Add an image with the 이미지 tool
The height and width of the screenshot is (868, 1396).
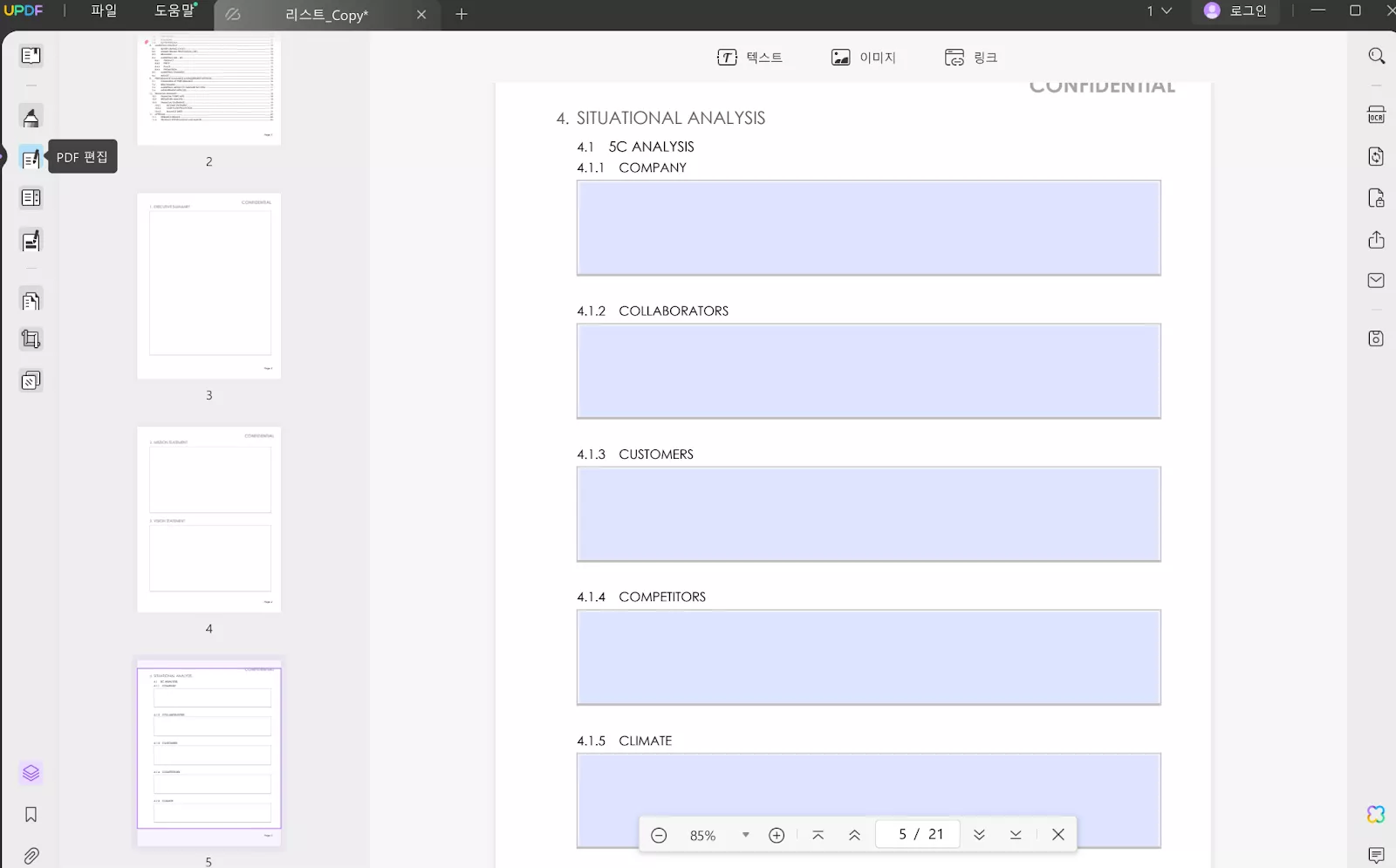click(863, 58)
